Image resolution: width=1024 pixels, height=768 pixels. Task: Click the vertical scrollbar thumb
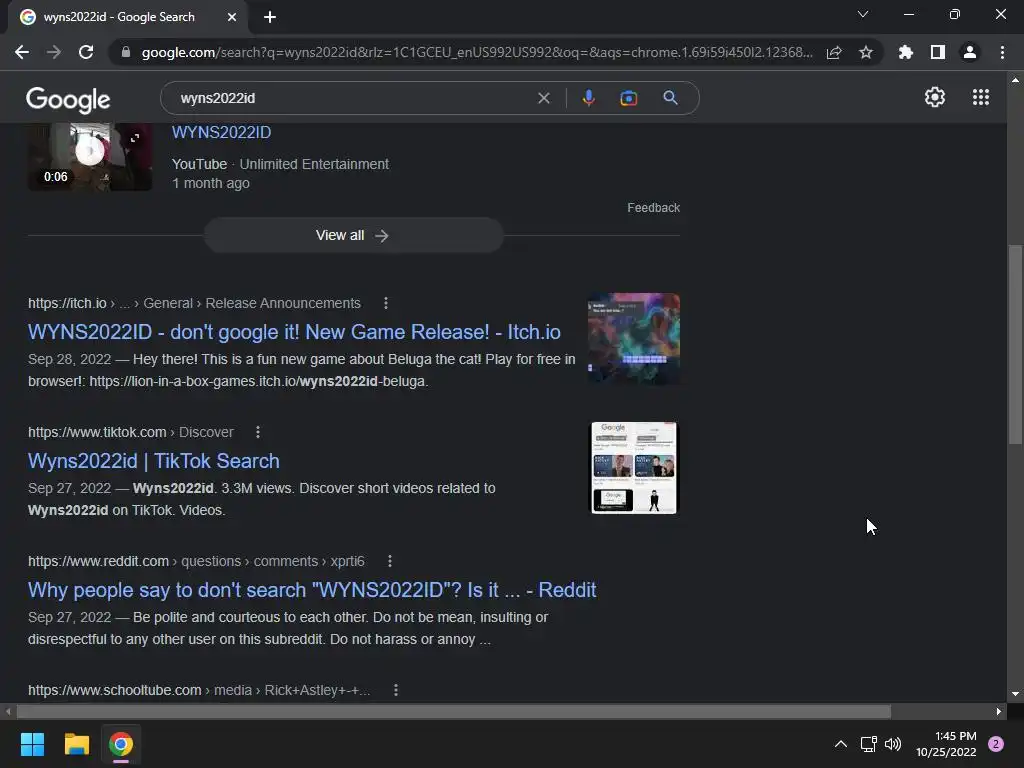pyautogui.click(x=1015, y=345)
